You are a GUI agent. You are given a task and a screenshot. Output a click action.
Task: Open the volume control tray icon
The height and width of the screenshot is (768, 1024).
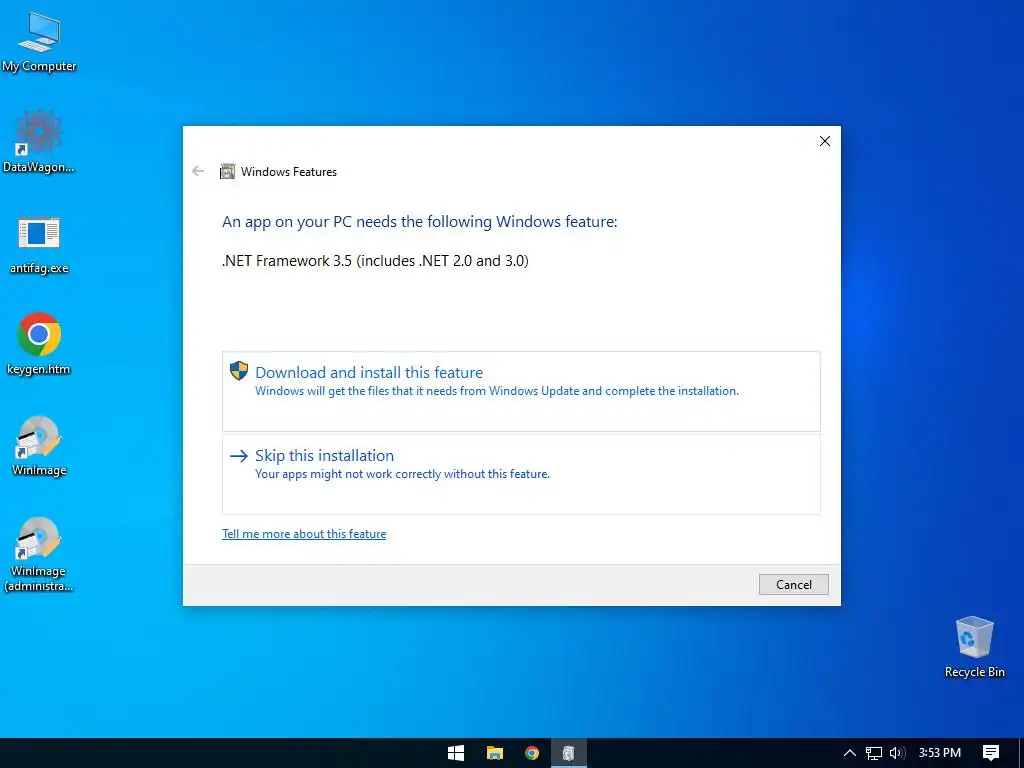click(x=897, y=753)
